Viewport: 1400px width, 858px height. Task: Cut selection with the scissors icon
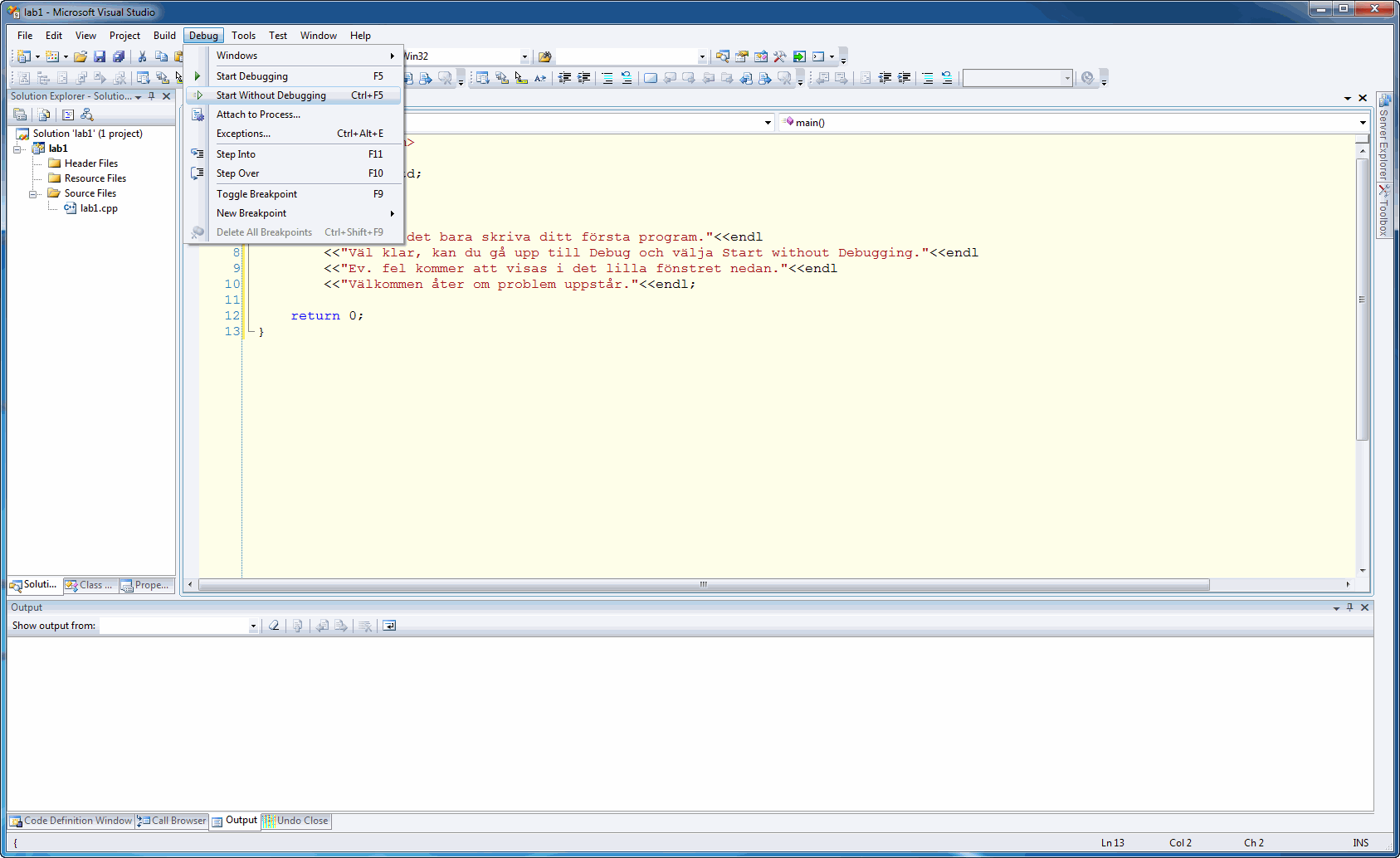point(142,56)
